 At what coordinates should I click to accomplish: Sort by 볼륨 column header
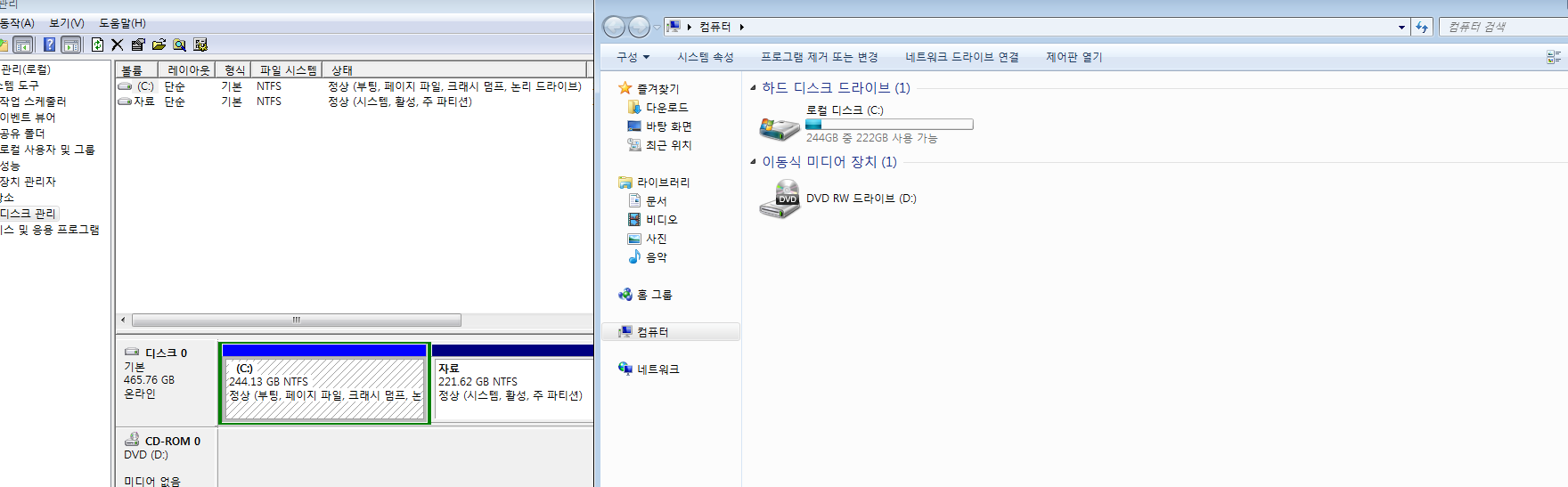[x=136, y=69]
